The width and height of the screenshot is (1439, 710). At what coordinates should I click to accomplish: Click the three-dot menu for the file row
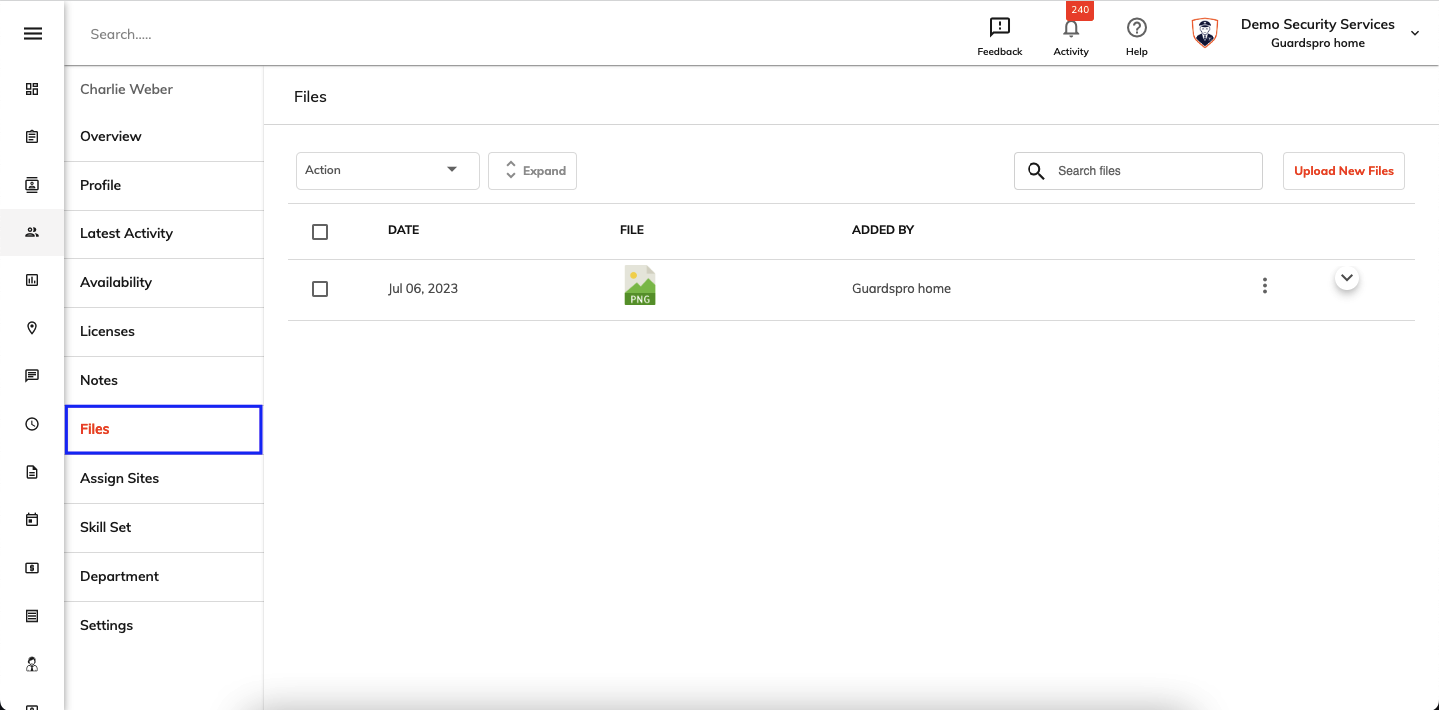(x=1265, y=286)
